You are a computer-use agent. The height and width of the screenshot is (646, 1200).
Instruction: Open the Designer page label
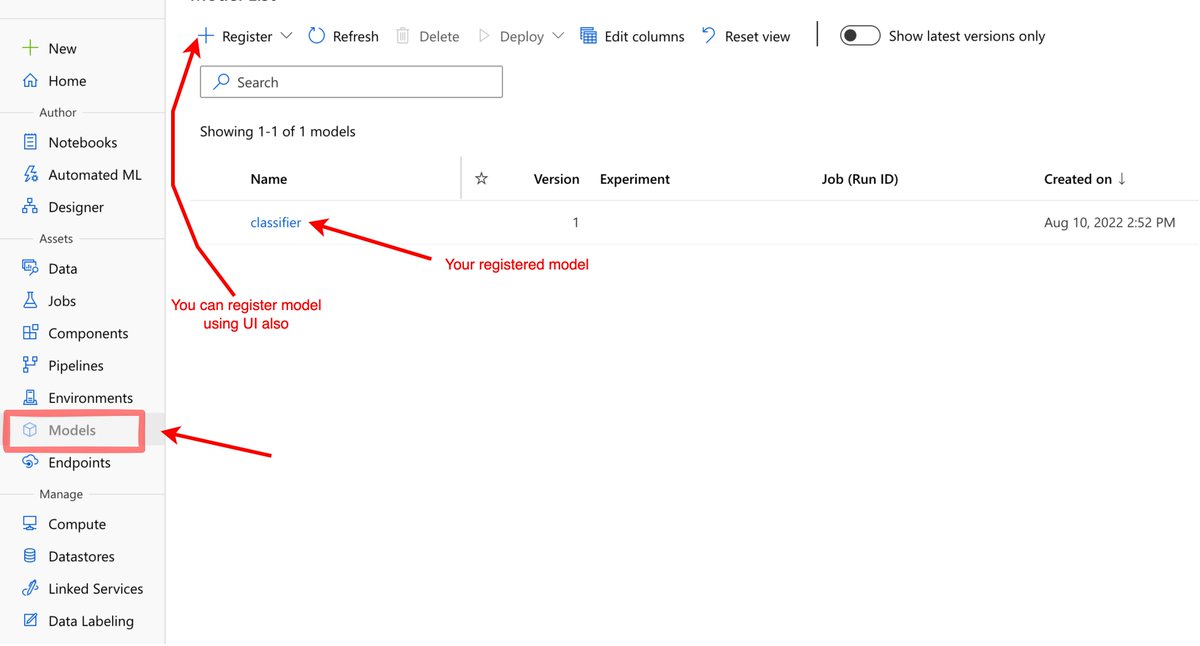tap(76, 207)
